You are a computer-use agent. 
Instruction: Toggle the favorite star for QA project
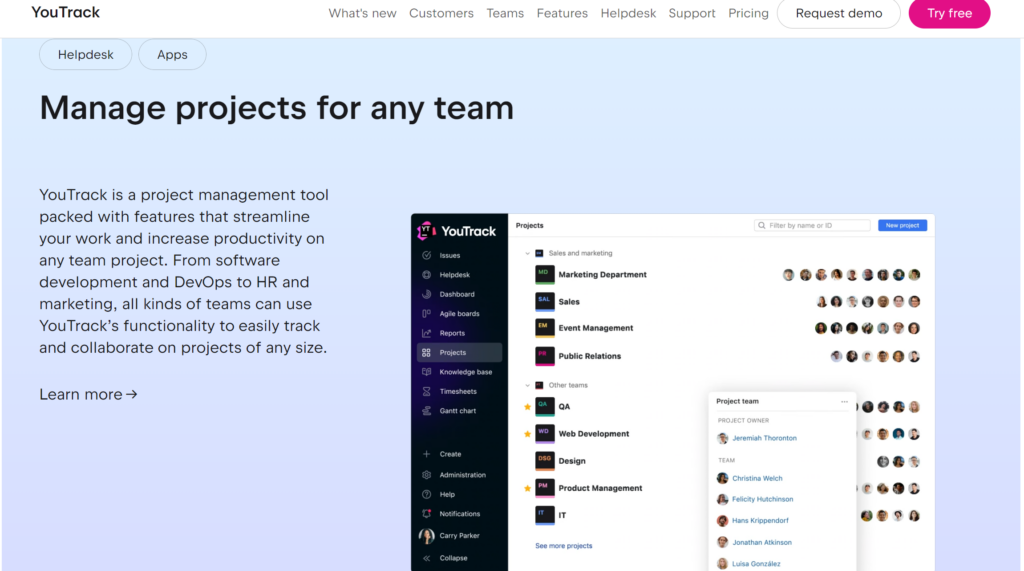coord(528,407)
